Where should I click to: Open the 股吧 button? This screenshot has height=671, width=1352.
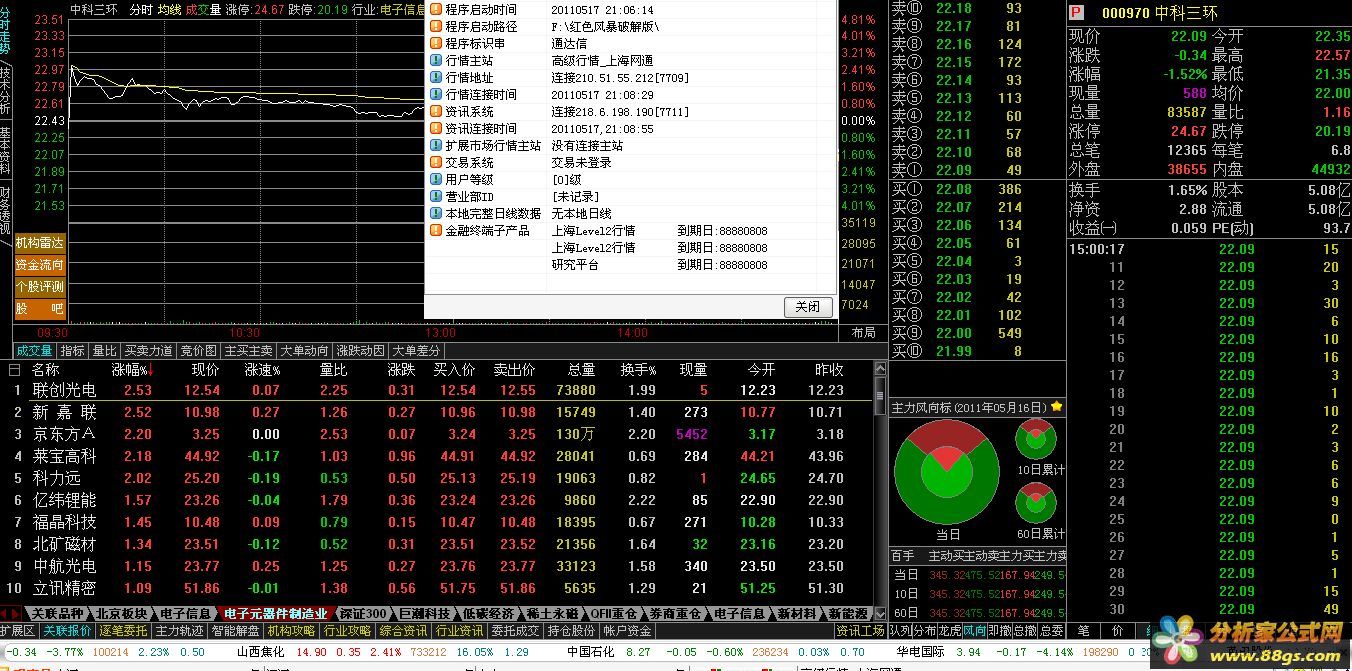click(39, 309)
